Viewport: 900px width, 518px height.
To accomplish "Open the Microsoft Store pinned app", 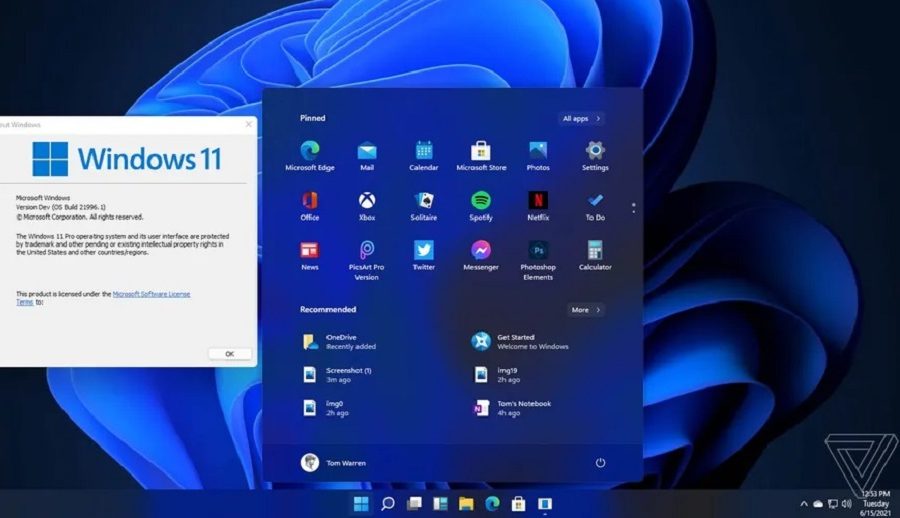I will click(481, 151).
